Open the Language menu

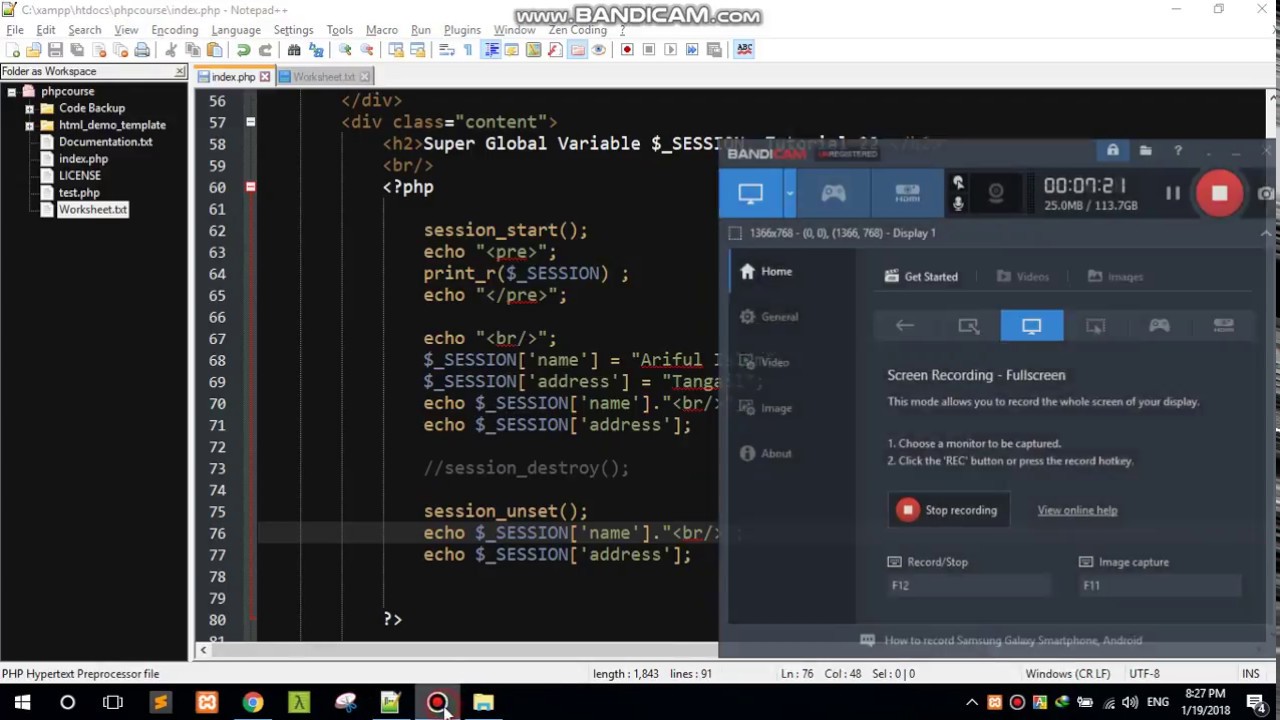pyautogui.click(x=235, y=30)
